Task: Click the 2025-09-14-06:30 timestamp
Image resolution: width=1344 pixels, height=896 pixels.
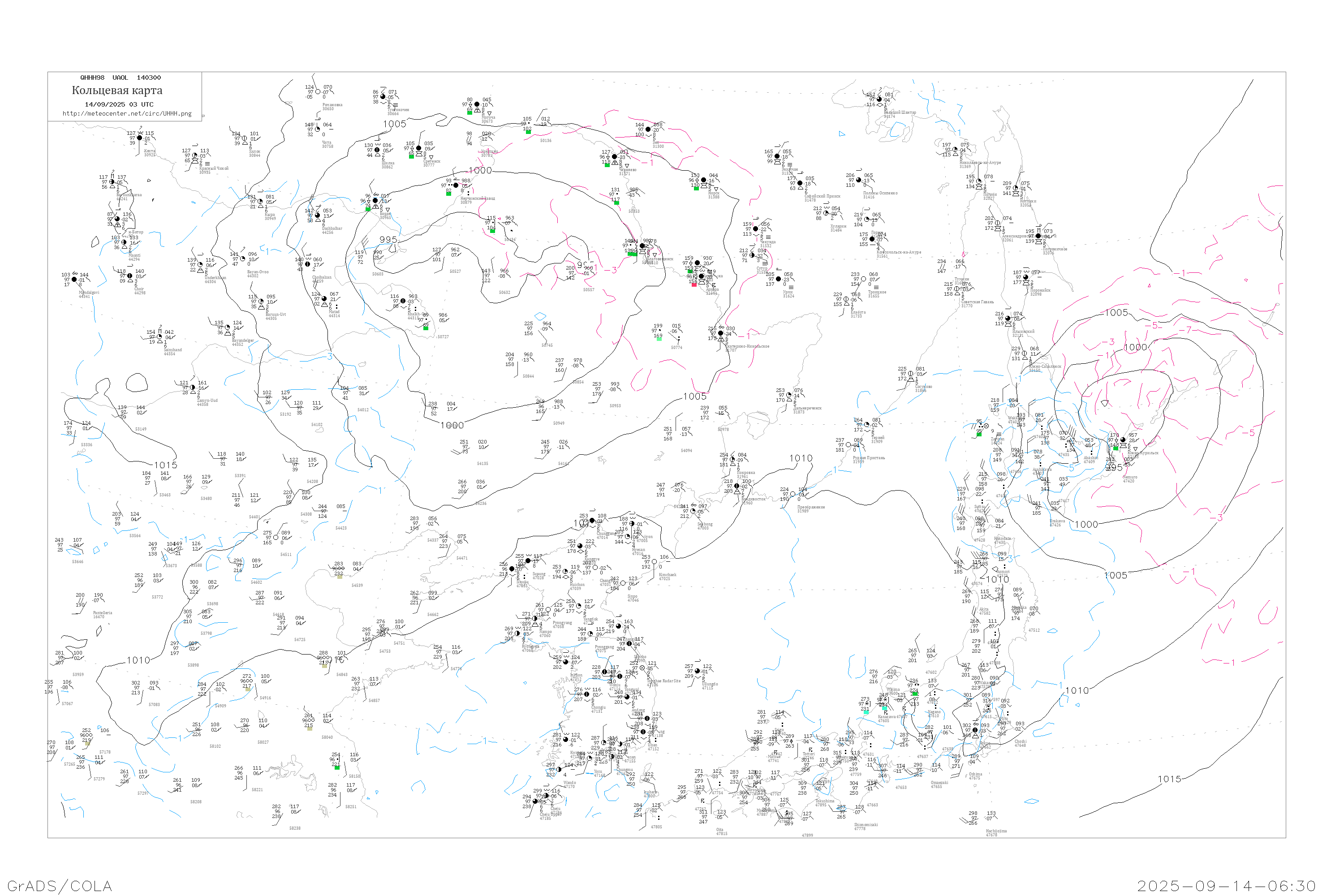Action: tap(1226, 886)
